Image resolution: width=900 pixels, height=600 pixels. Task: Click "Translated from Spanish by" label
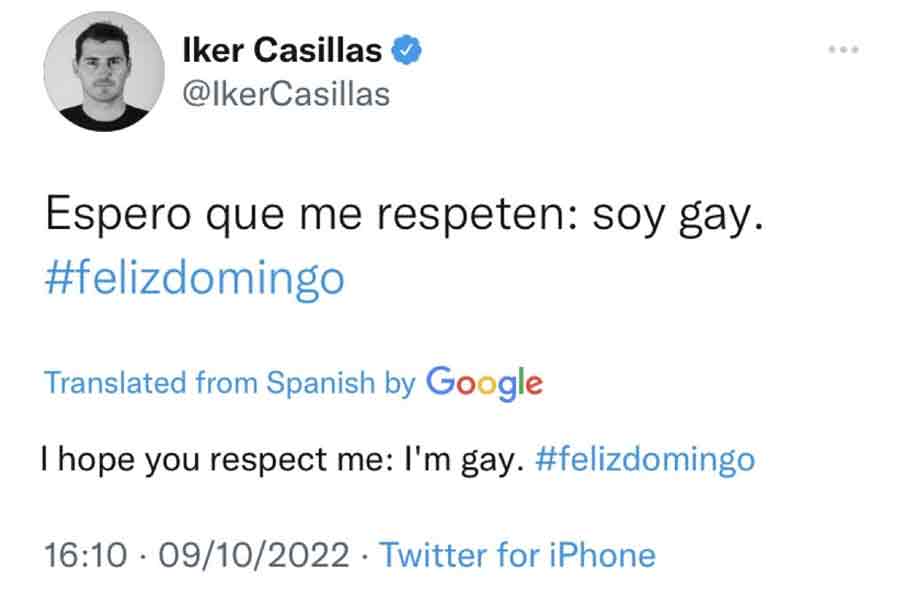(x=230, y=383)
